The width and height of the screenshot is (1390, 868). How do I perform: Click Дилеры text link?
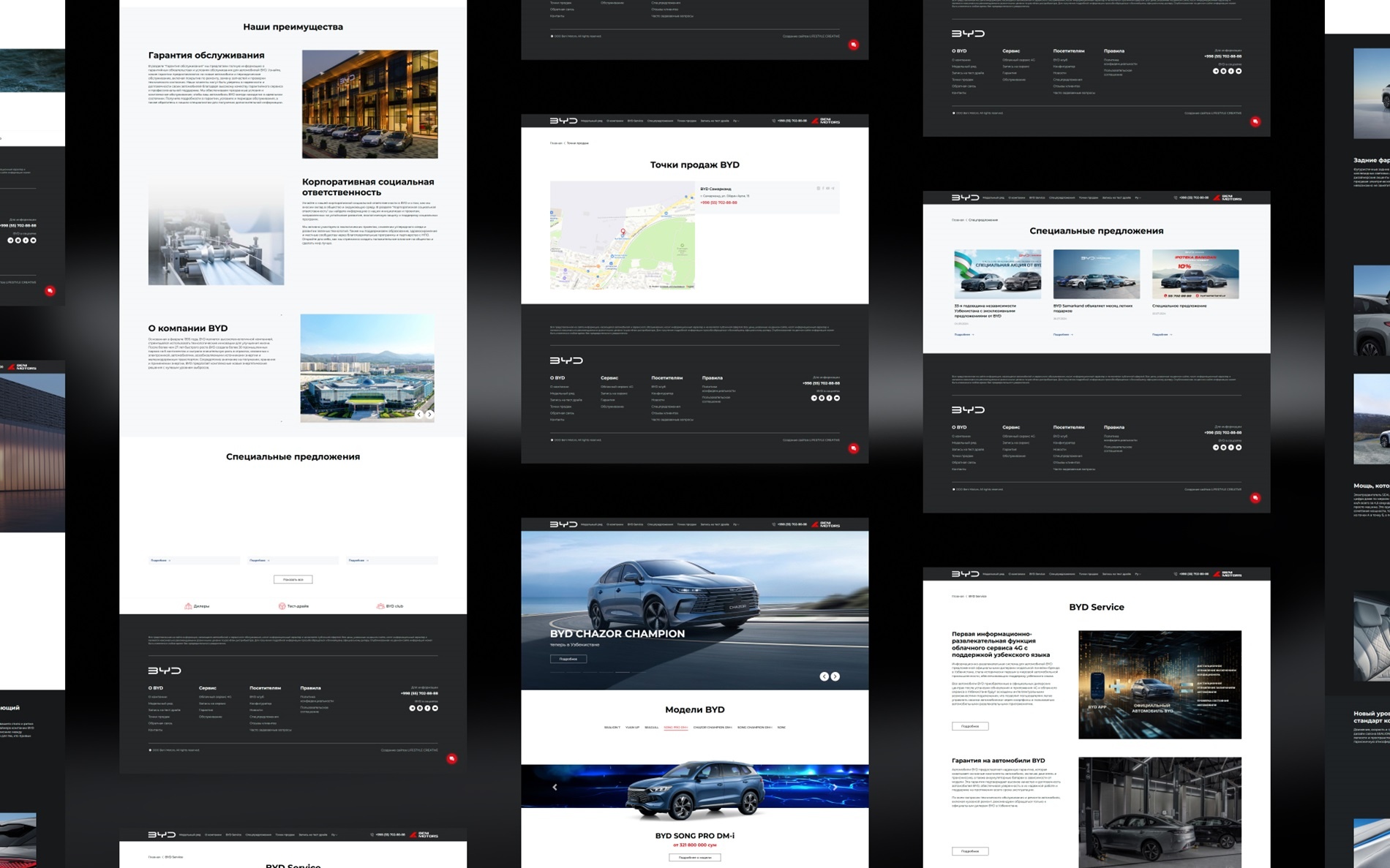point(201,606)
